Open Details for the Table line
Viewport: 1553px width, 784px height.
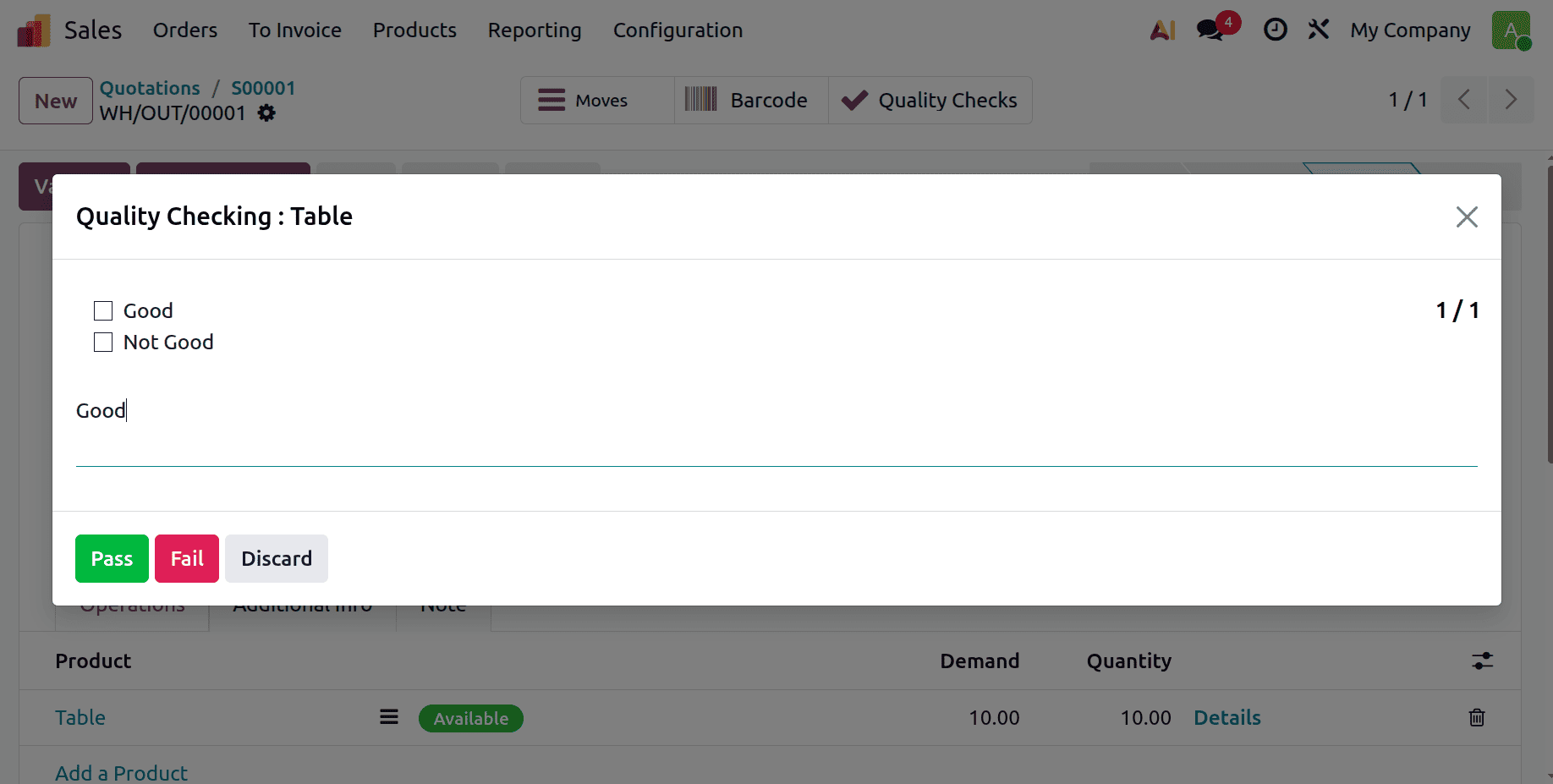point(1227,718)
